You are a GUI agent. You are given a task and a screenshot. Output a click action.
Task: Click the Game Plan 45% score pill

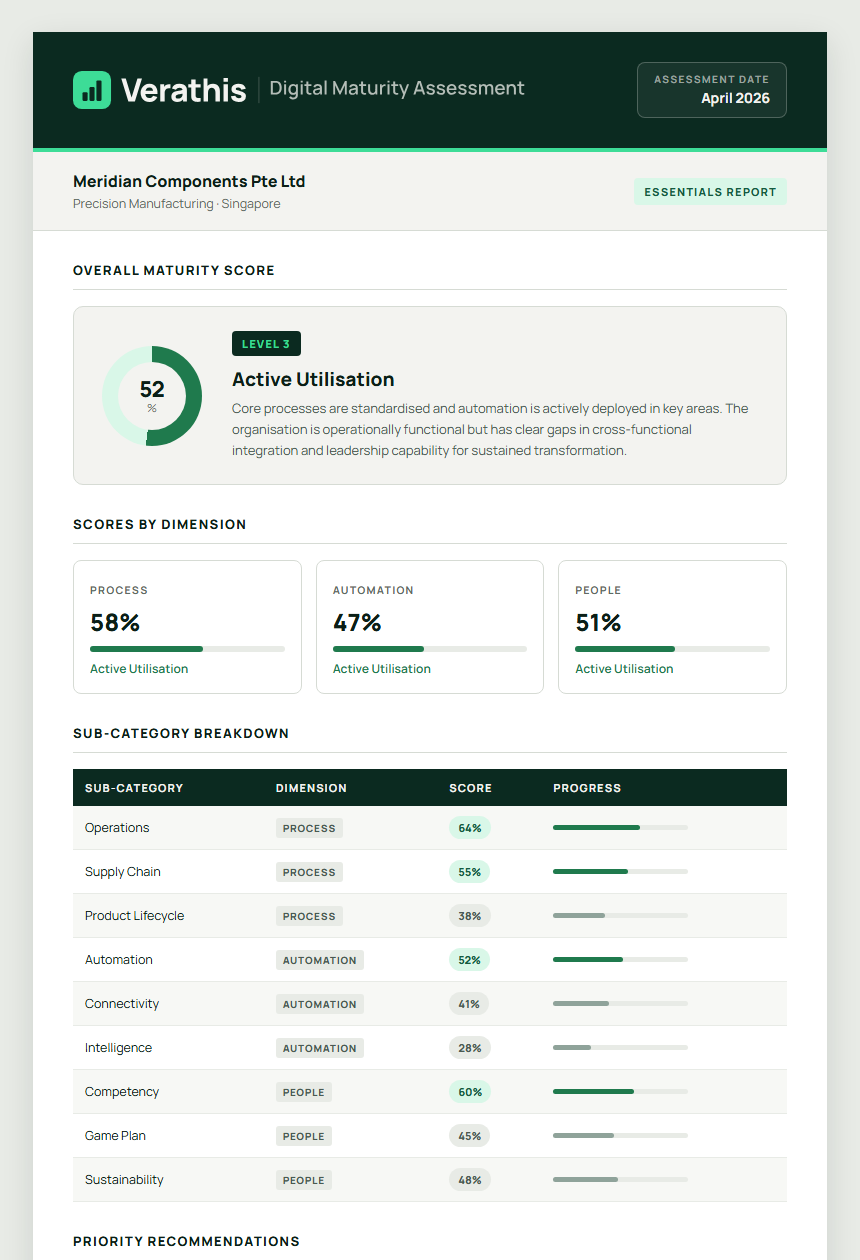470,1136
